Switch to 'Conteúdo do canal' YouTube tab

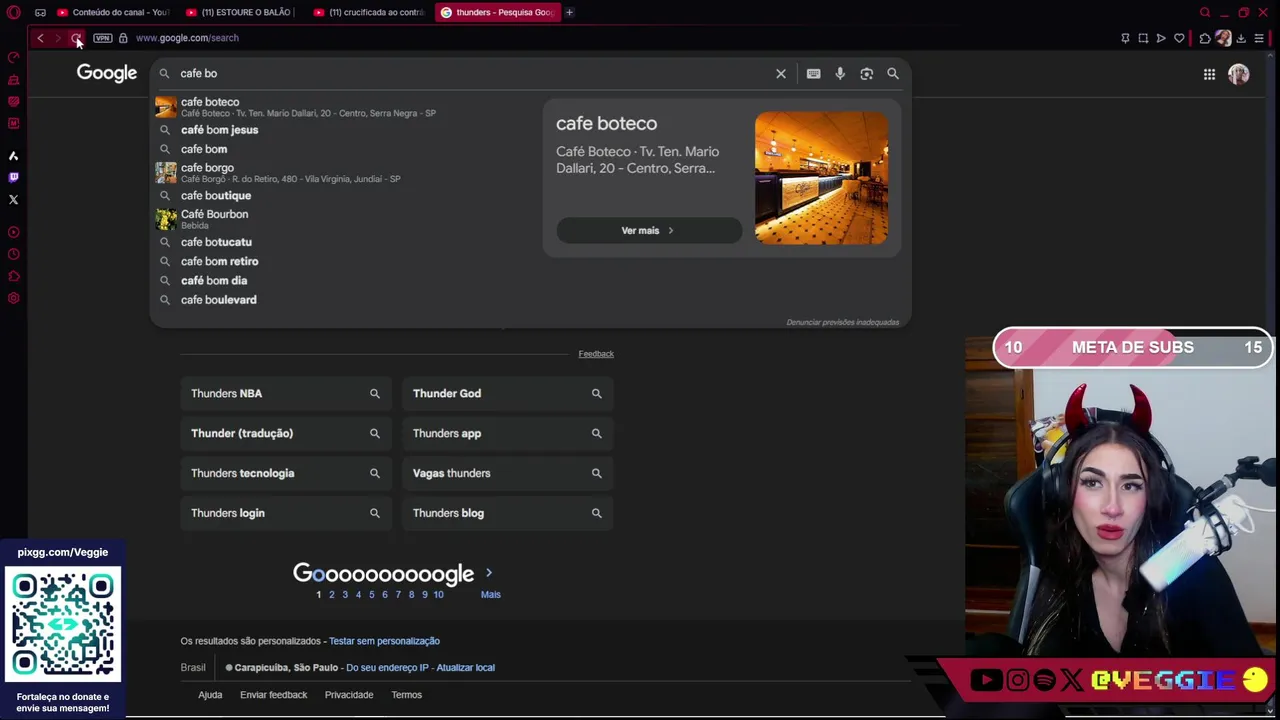[113, 12]
